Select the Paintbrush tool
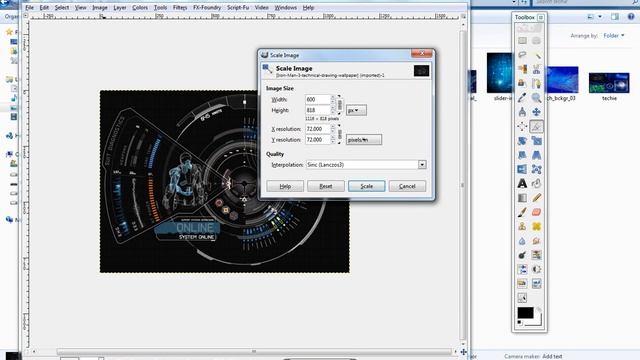 (522, 212)
